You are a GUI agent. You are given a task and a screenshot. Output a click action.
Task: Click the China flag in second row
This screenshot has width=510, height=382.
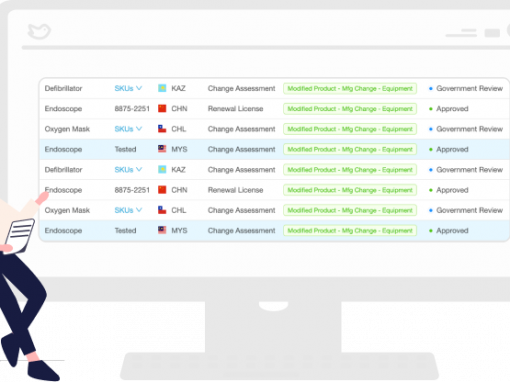(162, 109)
